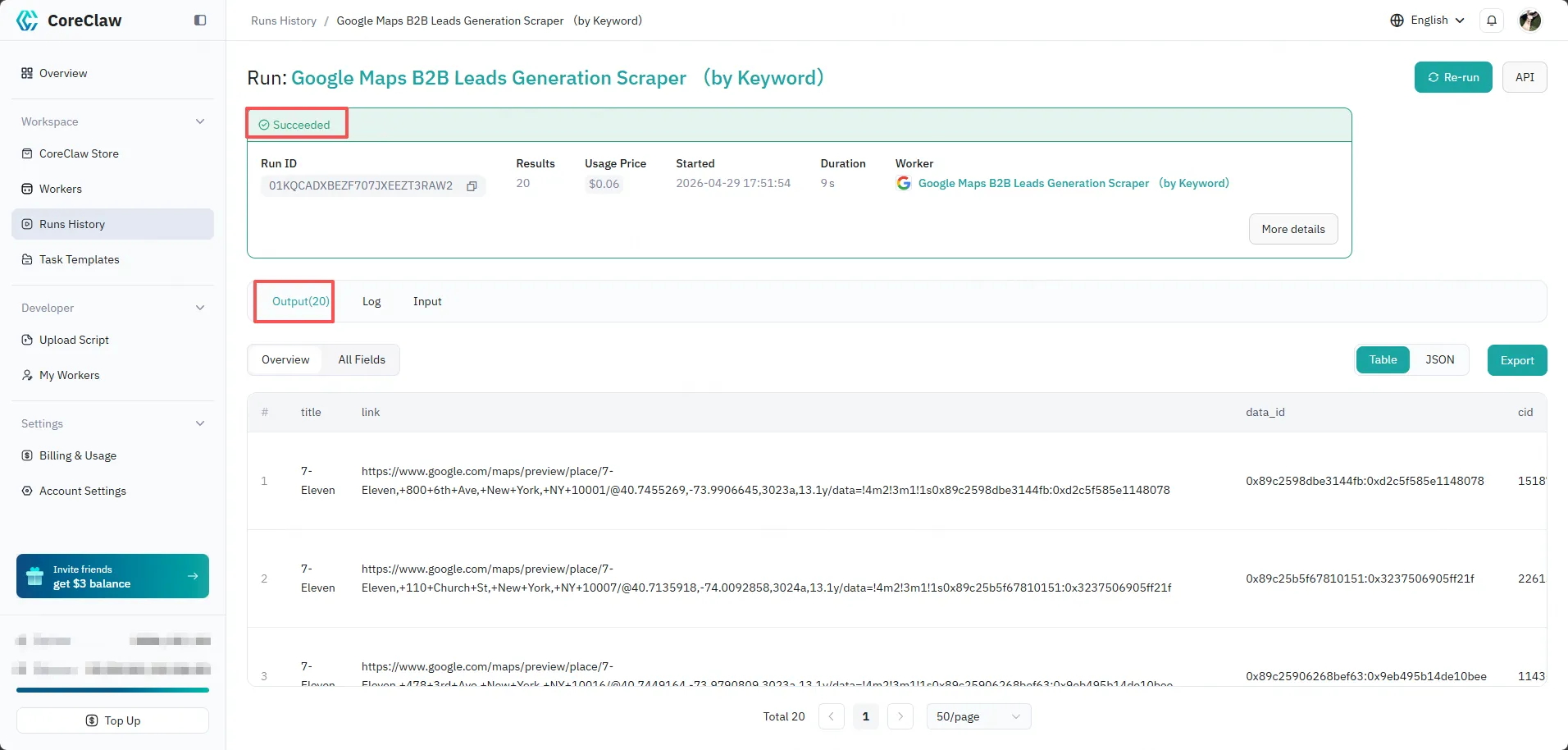This screenshot has width=1568, height=750.
Task: Click the $0.06 usage price value
Action: click(x=604, y=184)
